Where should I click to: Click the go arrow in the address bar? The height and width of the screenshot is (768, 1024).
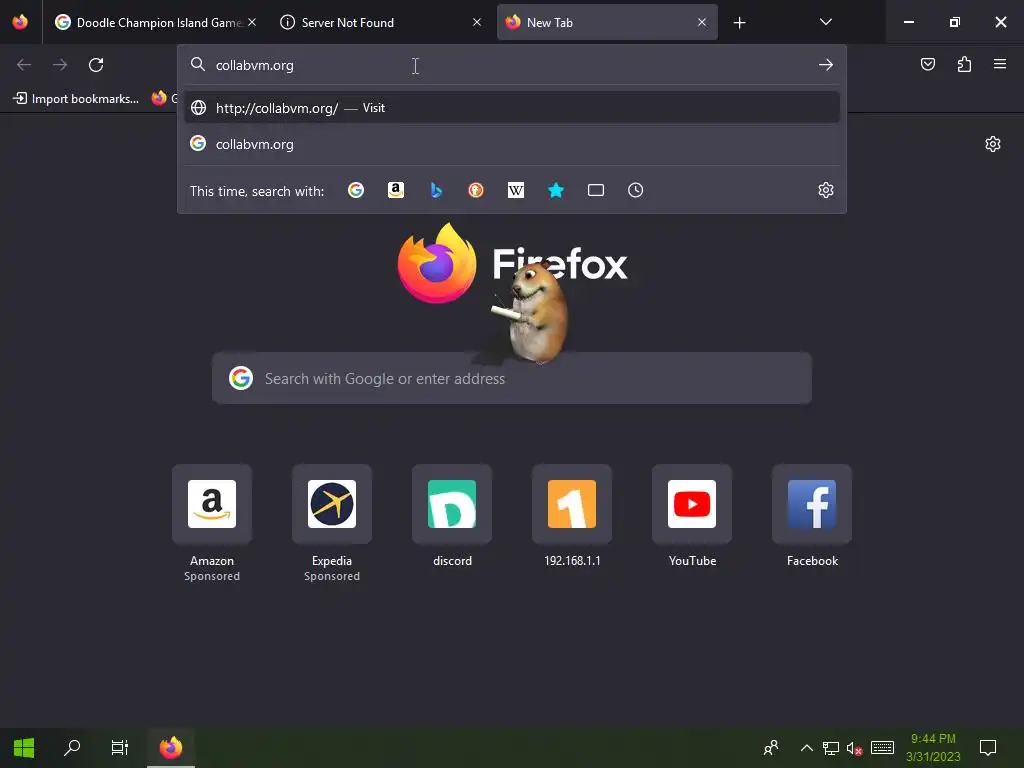[825, 65]
